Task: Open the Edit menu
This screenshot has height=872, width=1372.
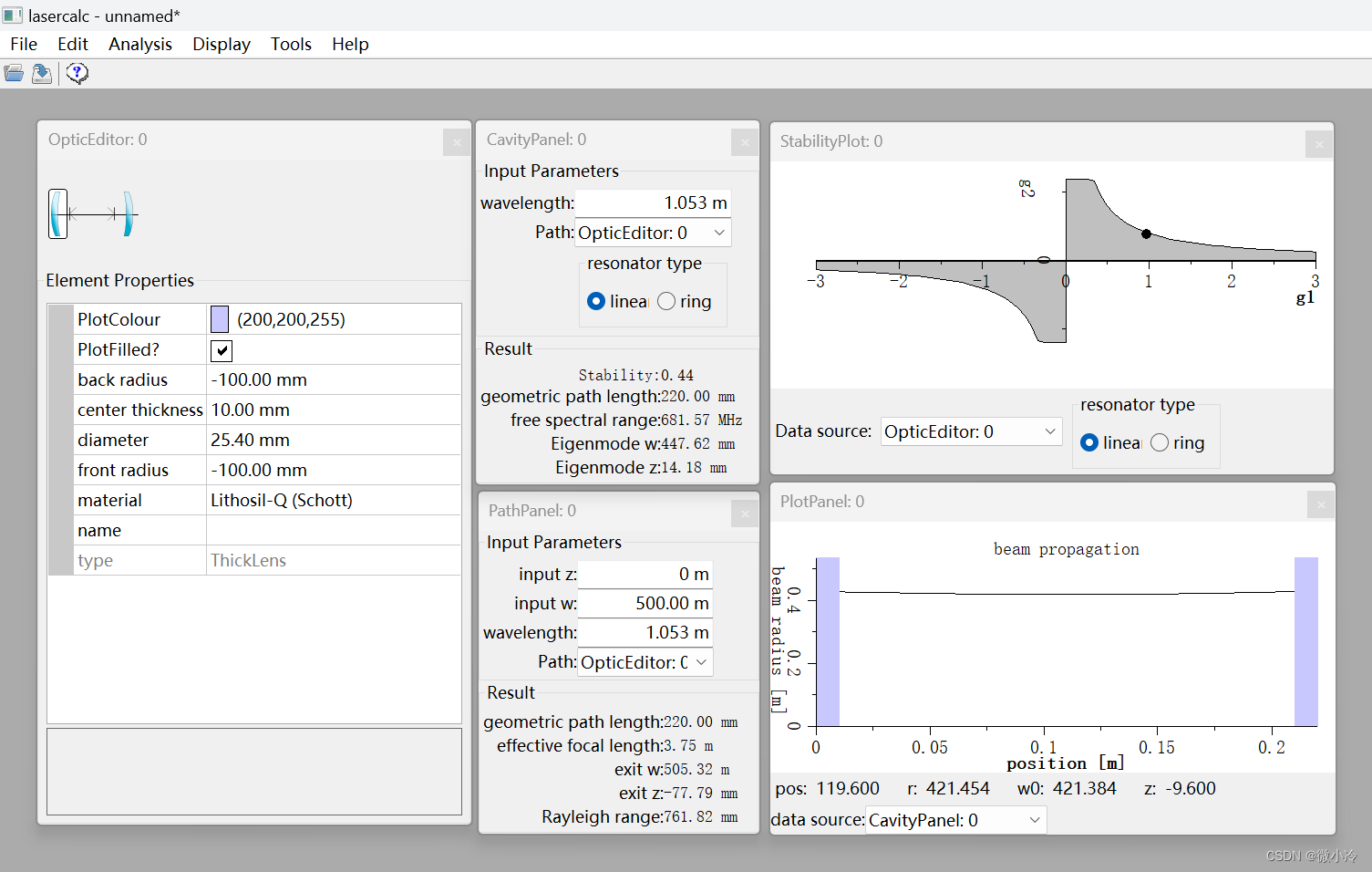Action: click(x=73, y=44)
